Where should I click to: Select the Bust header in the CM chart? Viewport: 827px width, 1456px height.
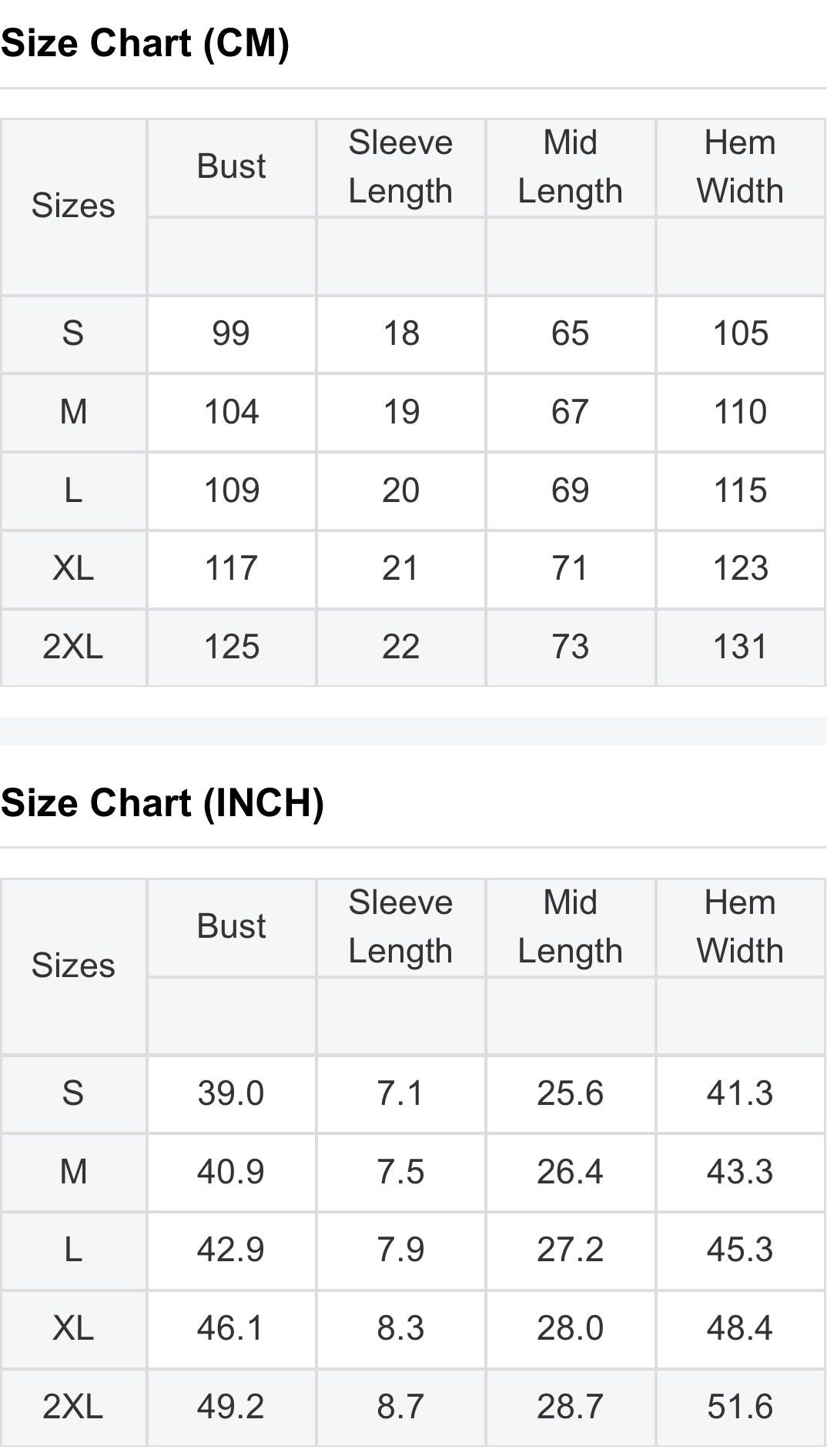pyautogui.click(x=231, y=166)
